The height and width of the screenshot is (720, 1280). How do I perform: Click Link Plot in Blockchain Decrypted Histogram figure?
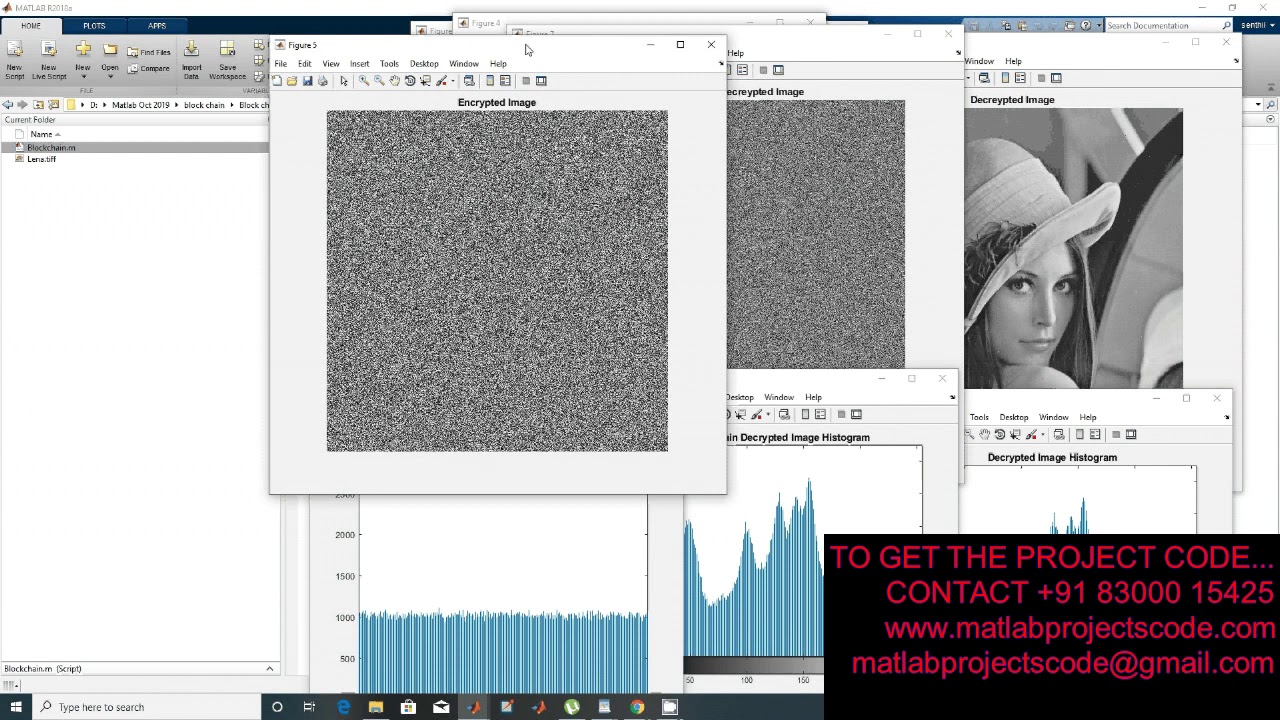click(784, 414)
